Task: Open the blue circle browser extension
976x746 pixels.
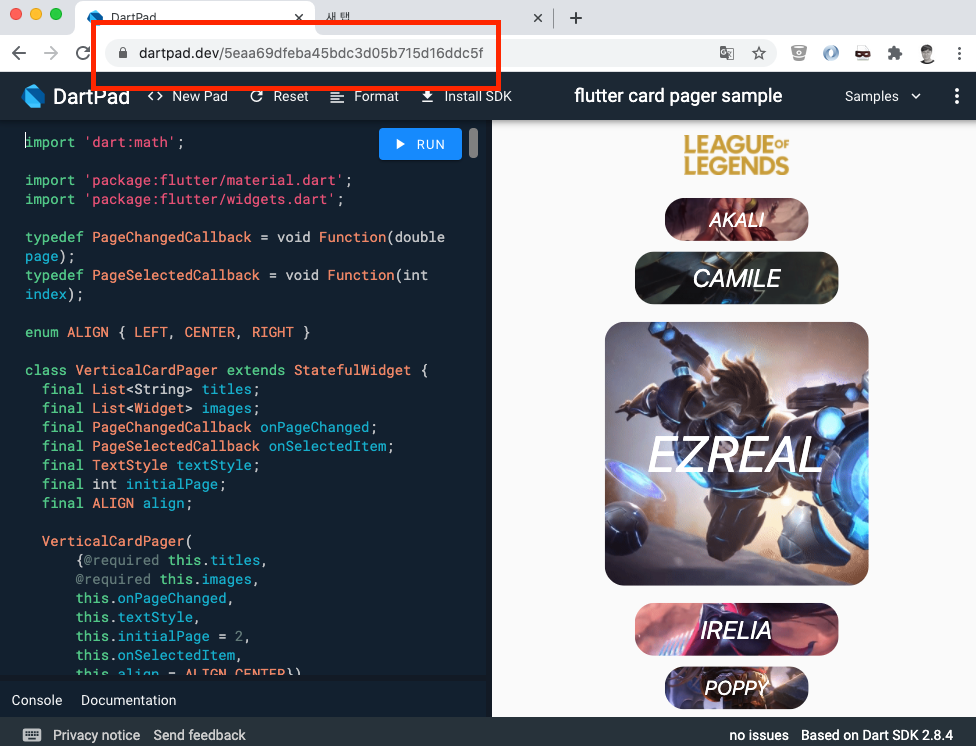Action: coord(831,53)
